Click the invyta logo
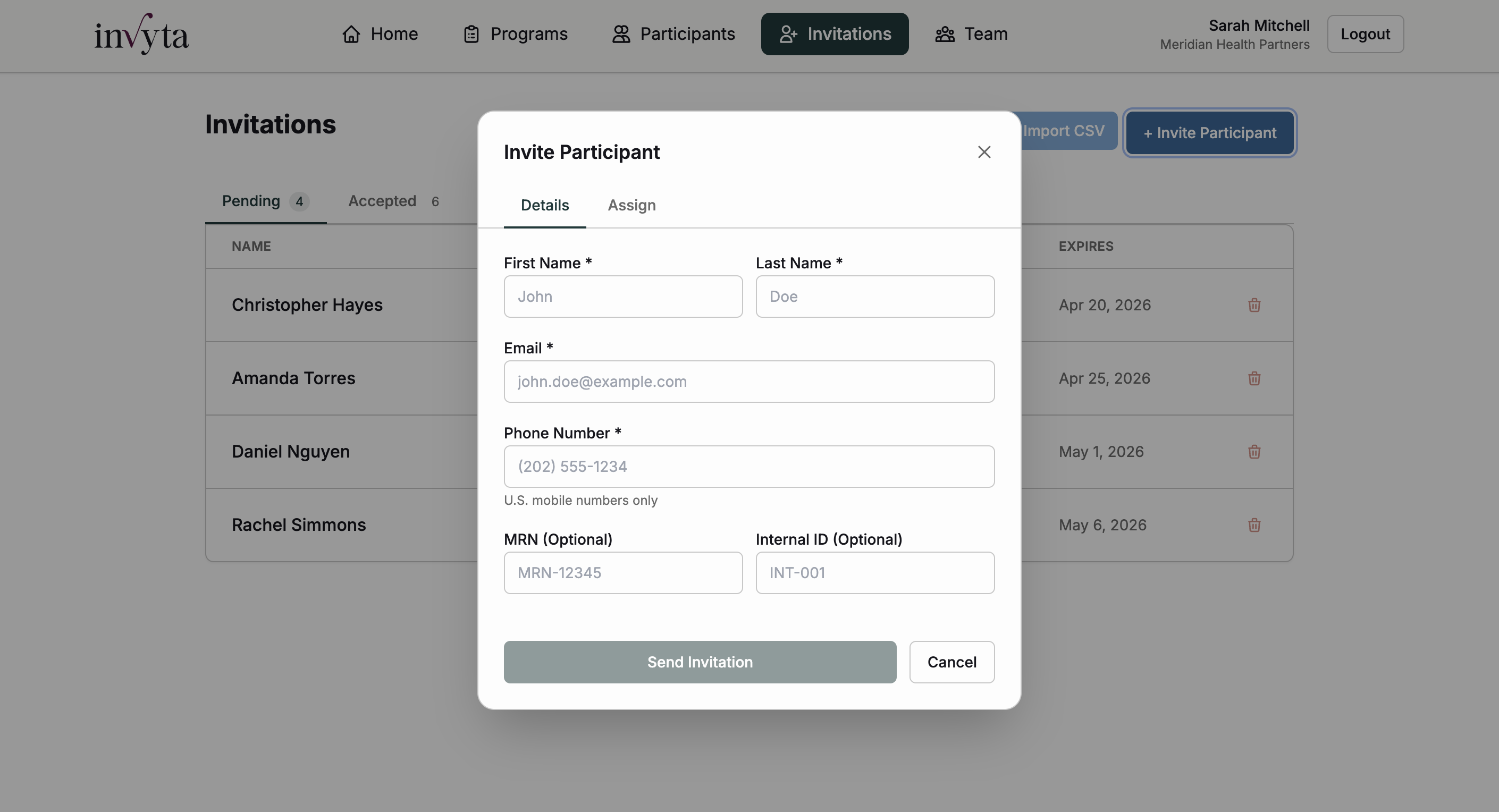This screenshot has height=812, width=1499. [141, 33]
